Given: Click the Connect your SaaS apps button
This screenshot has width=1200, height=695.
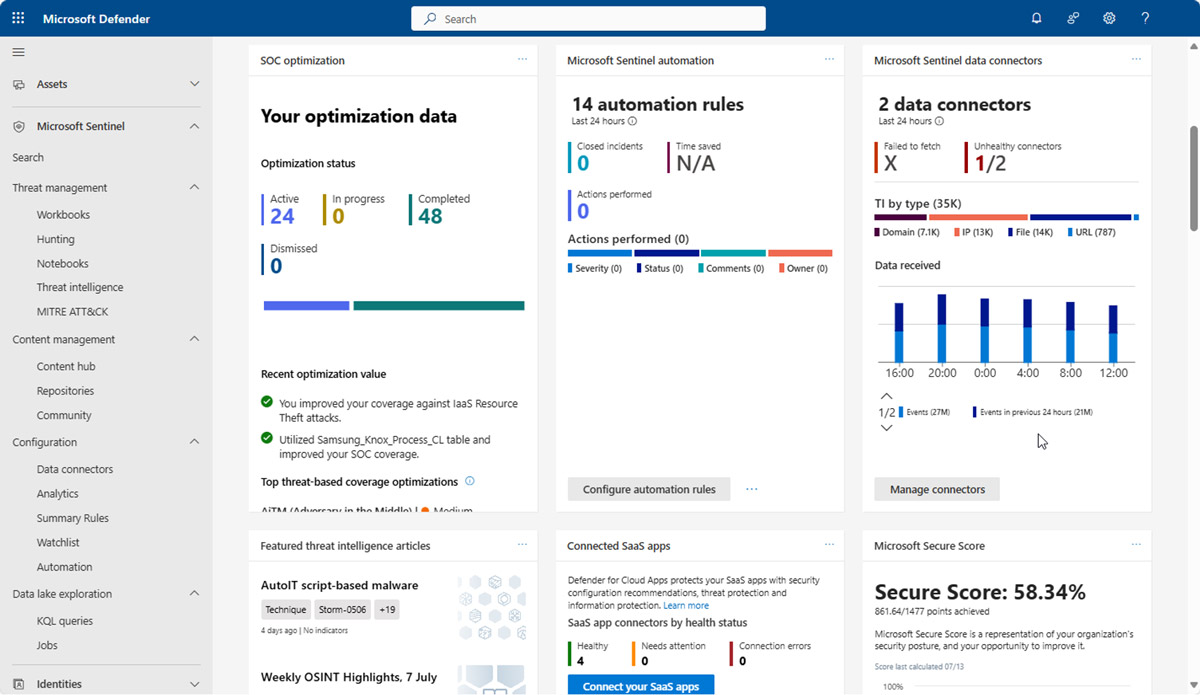Looking at the screenshot, I should [640, 685].
